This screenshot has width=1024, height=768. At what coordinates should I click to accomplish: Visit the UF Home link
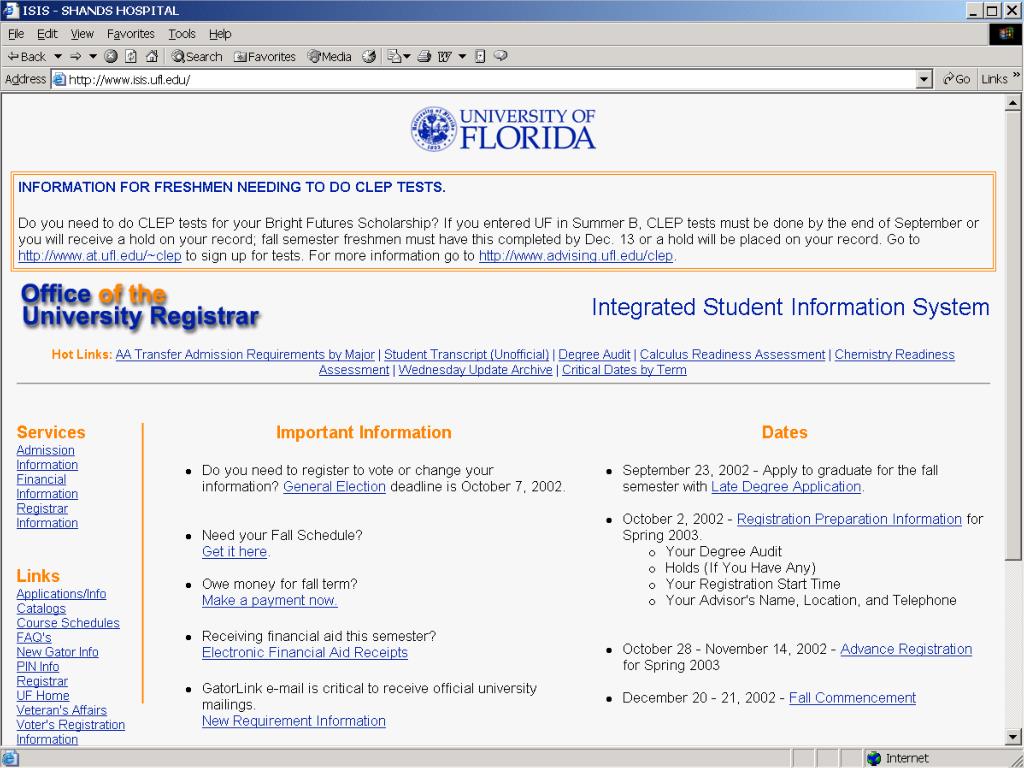pos(43,696)
